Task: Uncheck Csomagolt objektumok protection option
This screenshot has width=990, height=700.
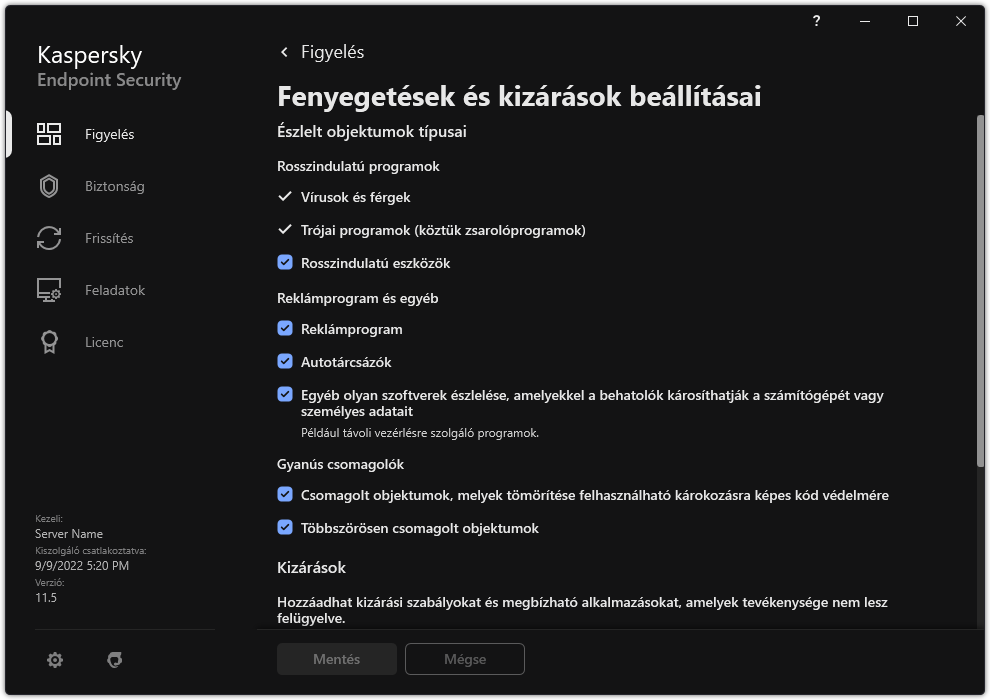Action: point(285,495)
